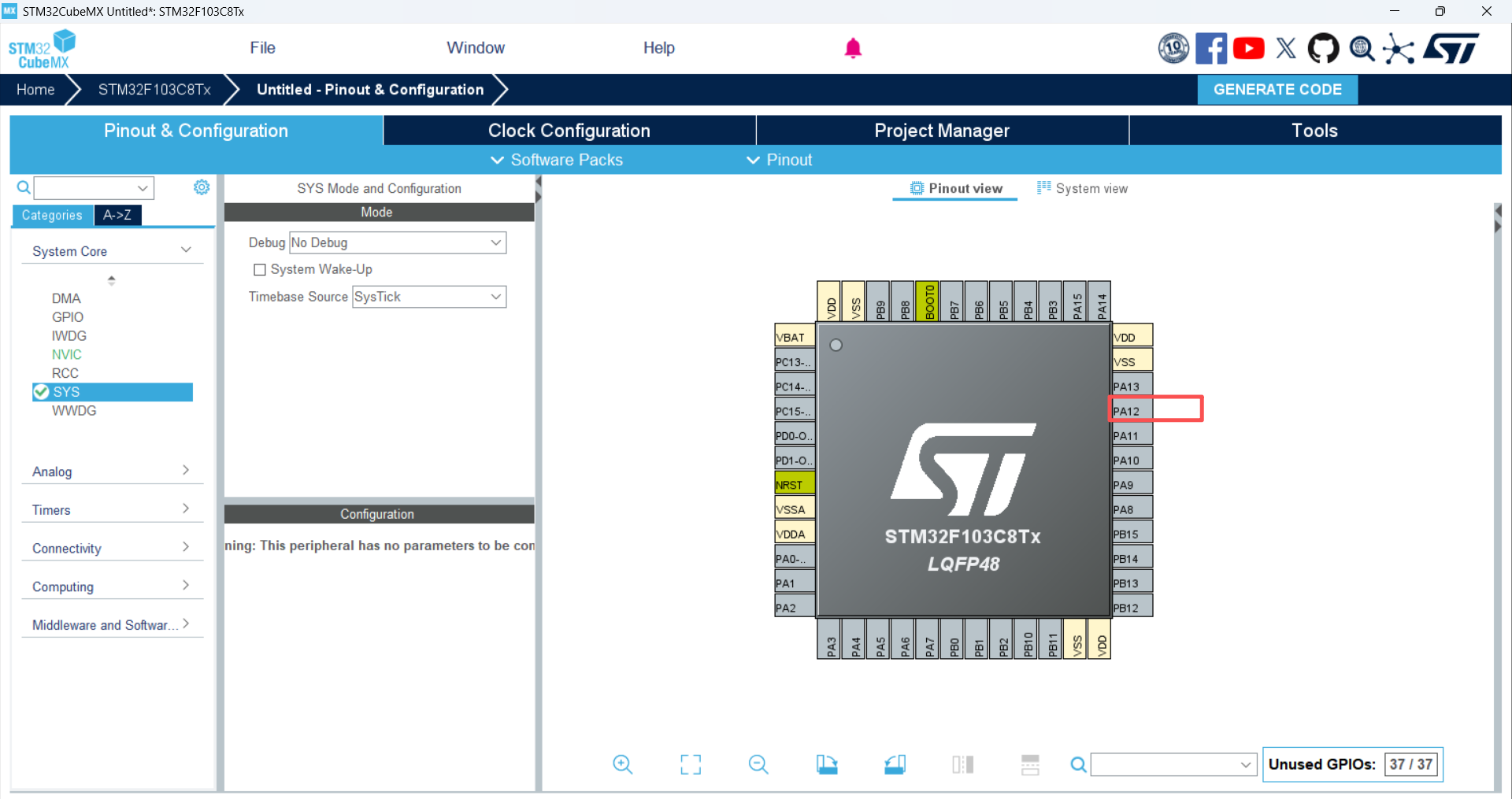Click the STM32CubeMX logo

[x=42, y=49]
